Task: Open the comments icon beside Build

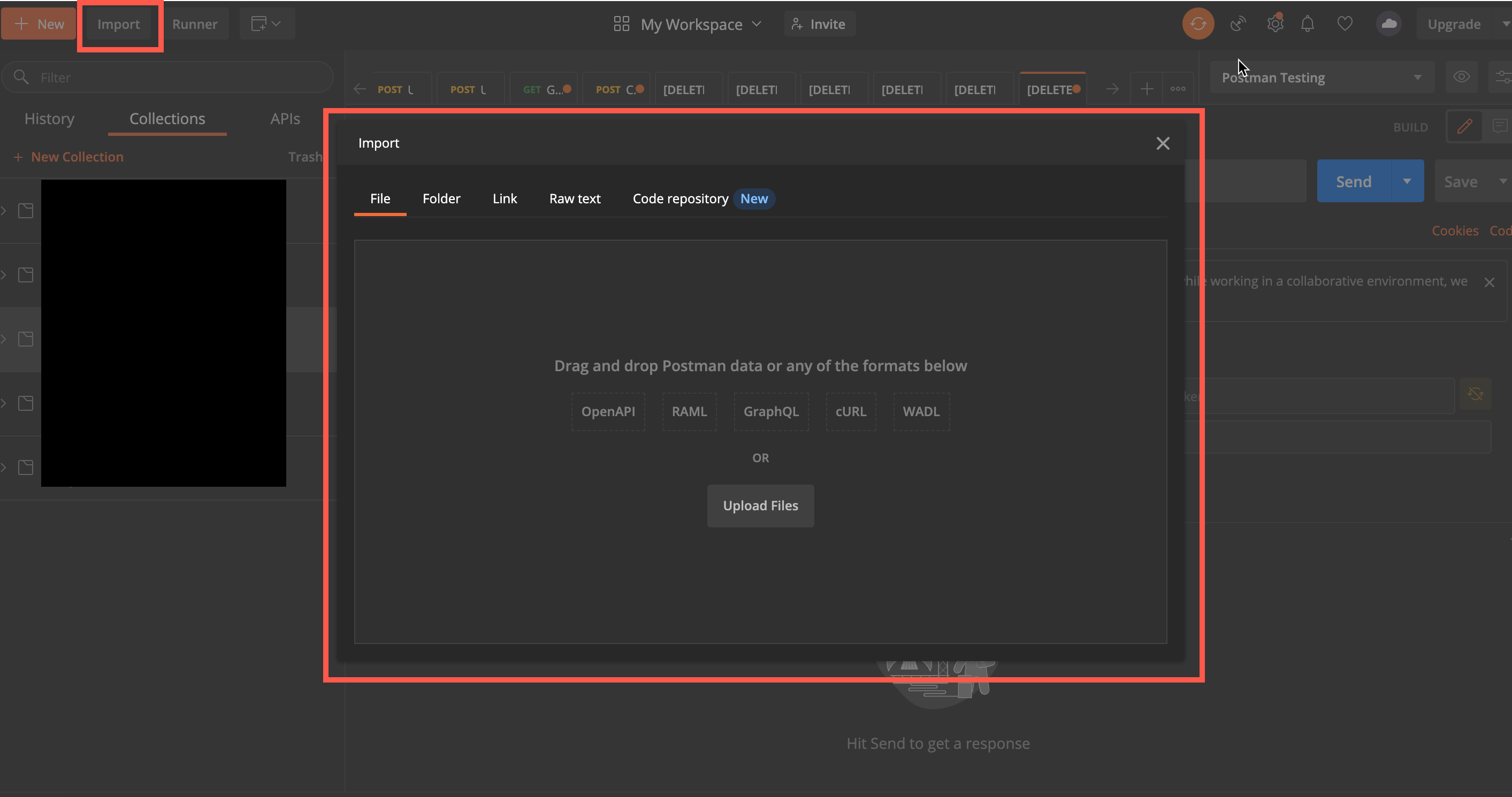Action: [x=1500, y=126]
